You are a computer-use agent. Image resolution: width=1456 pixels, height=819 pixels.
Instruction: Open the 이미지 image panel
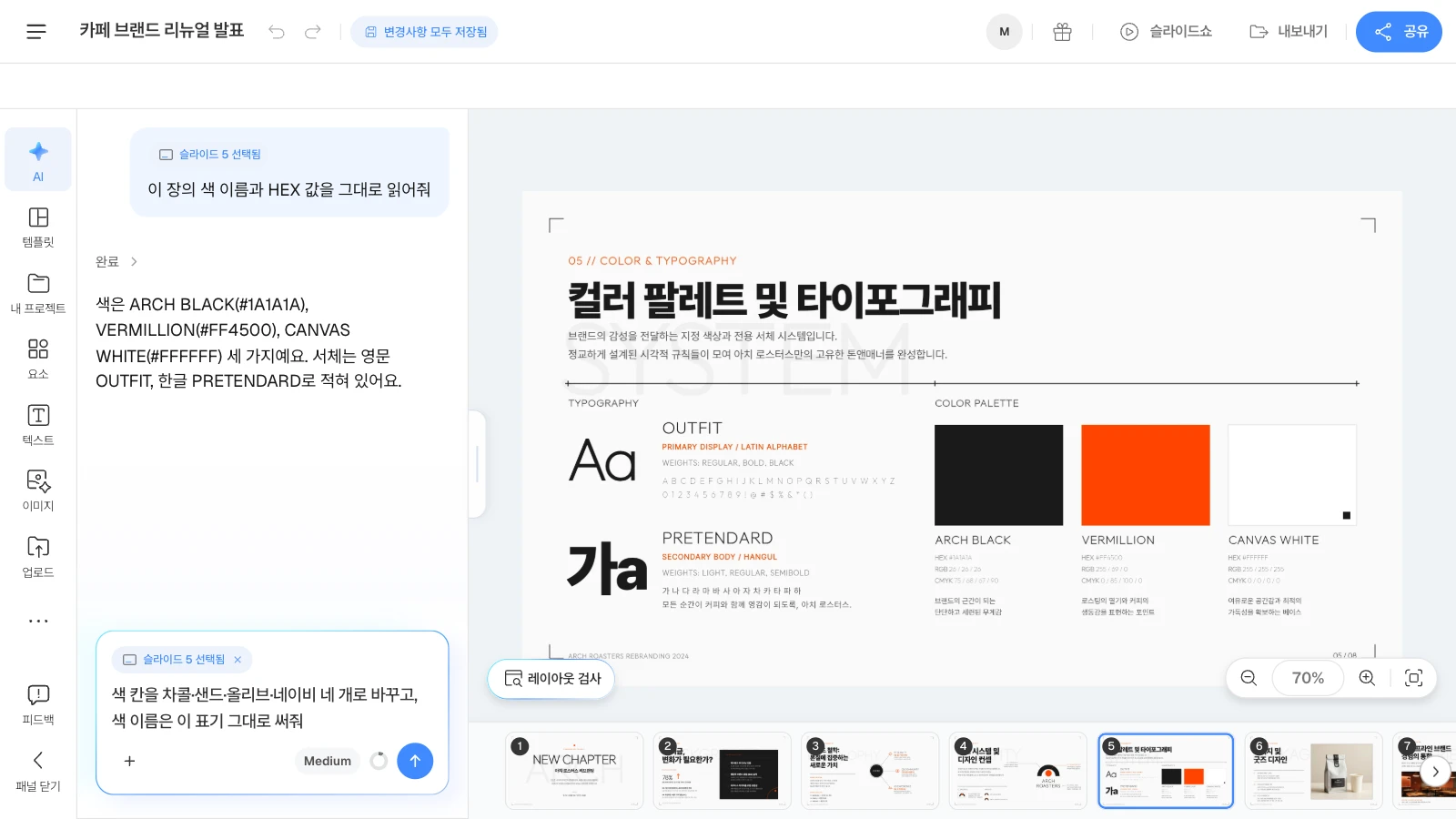38,490
